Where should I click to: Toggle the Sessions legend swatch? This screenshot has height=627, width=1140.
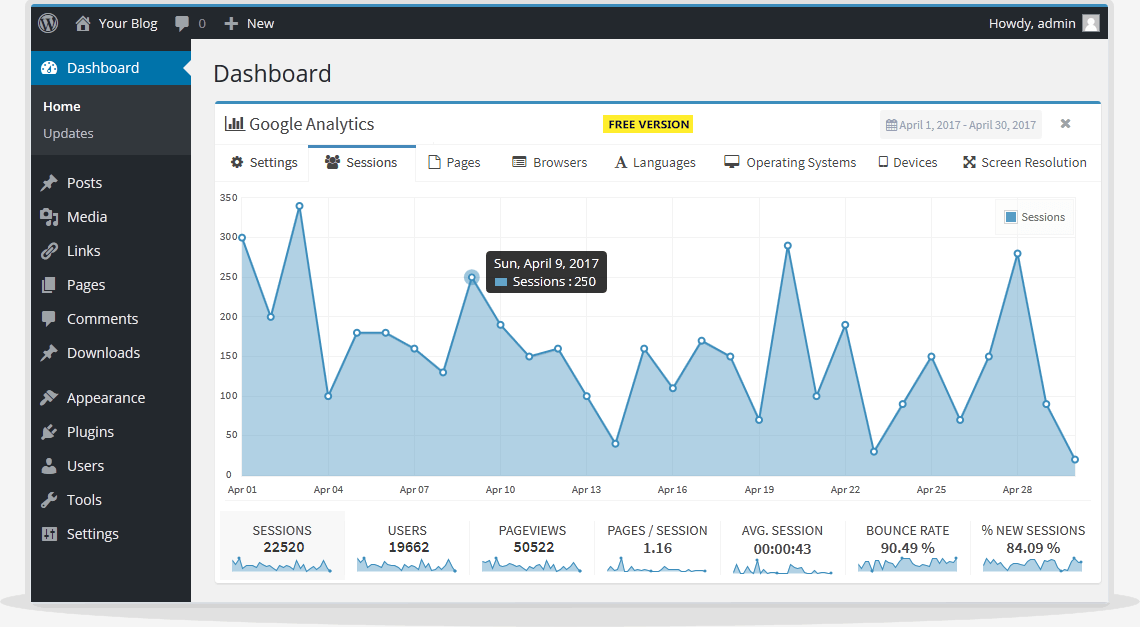(x=1011, y=217)
